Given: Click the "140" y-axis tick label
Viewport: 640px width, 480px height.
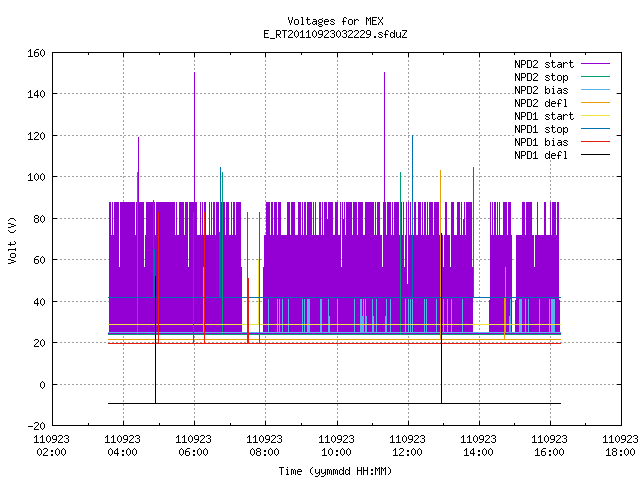Looking at the screenshot, I should [x=36, y=94].
